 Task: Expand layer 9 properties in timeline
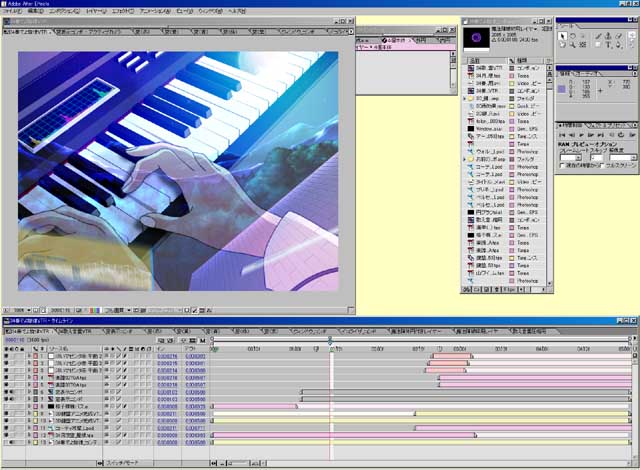point(29,414)
